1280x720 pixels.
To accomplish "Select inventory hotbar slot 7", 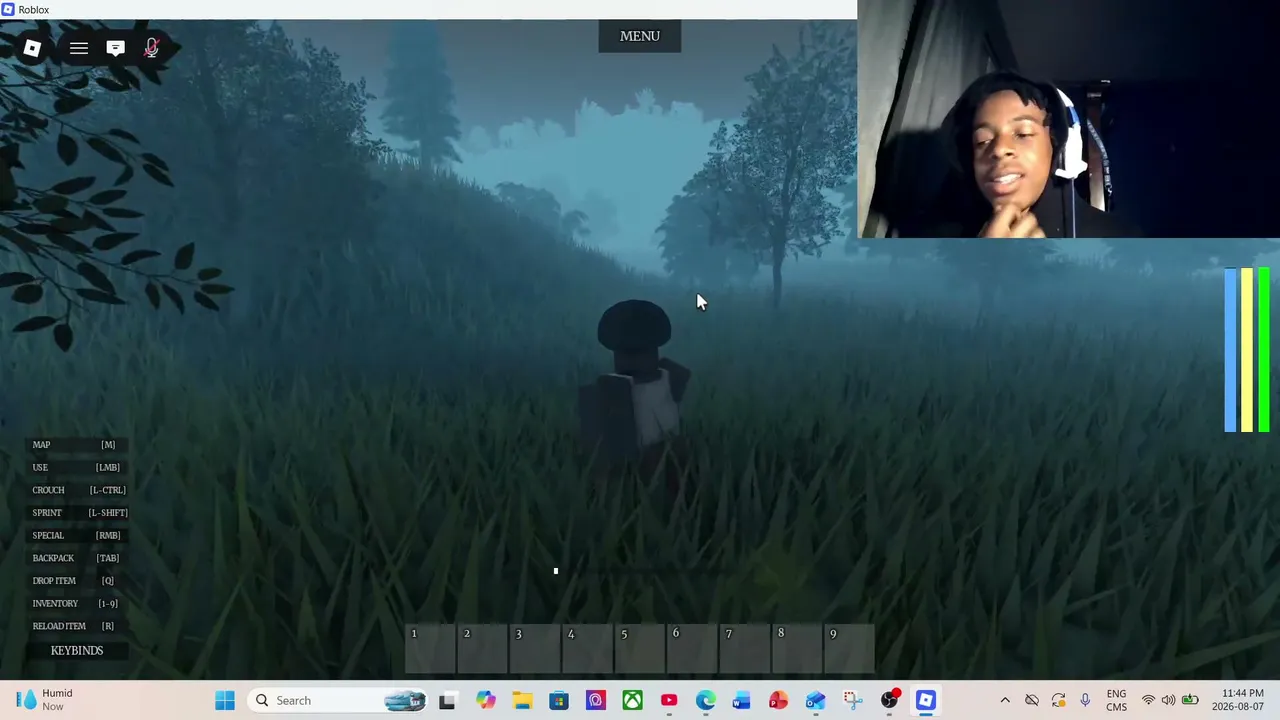I will (745, 649).
